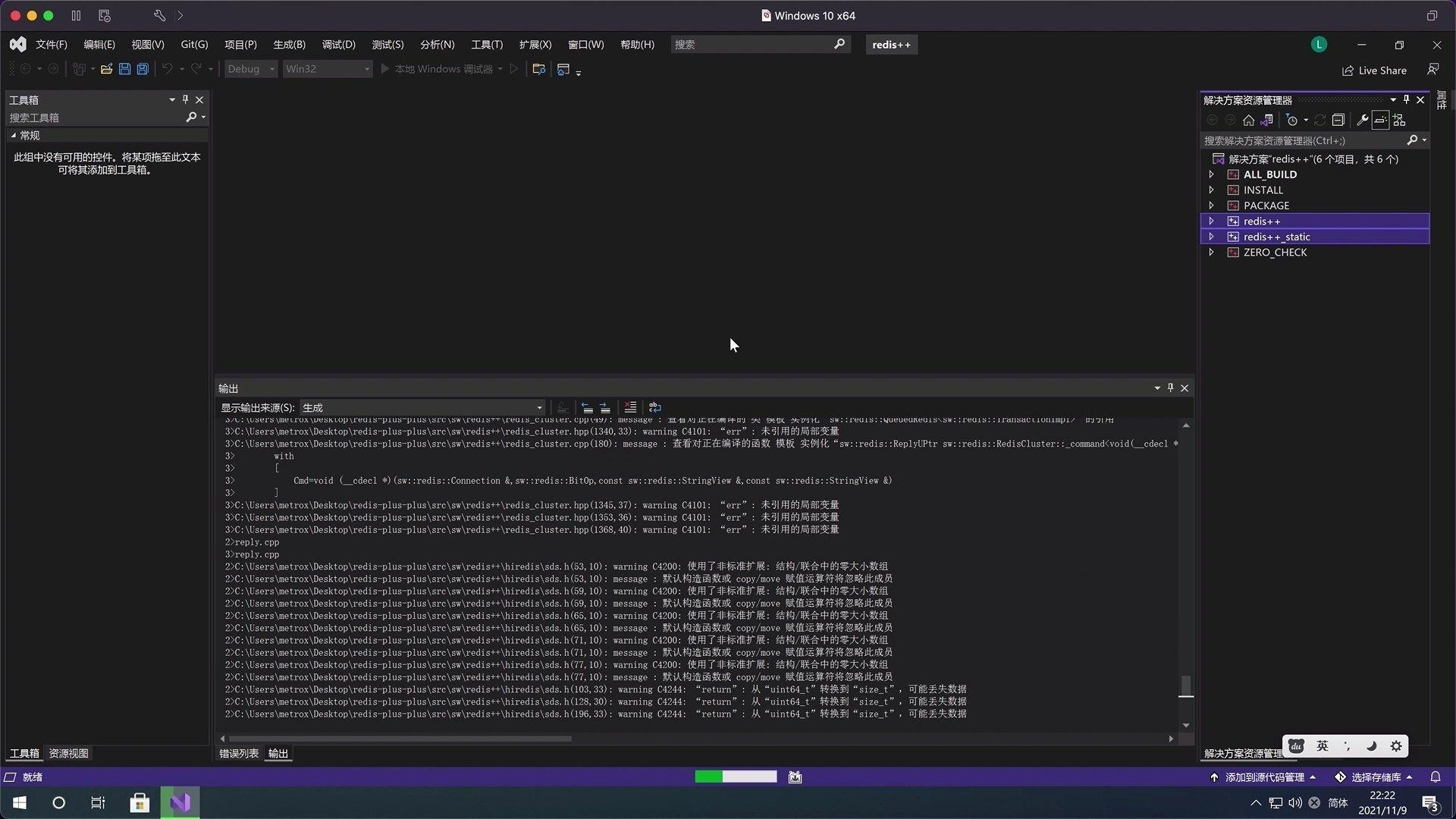
Task: Switch views icon in Solution Explorer toolbar
Action: [1267, 120]
